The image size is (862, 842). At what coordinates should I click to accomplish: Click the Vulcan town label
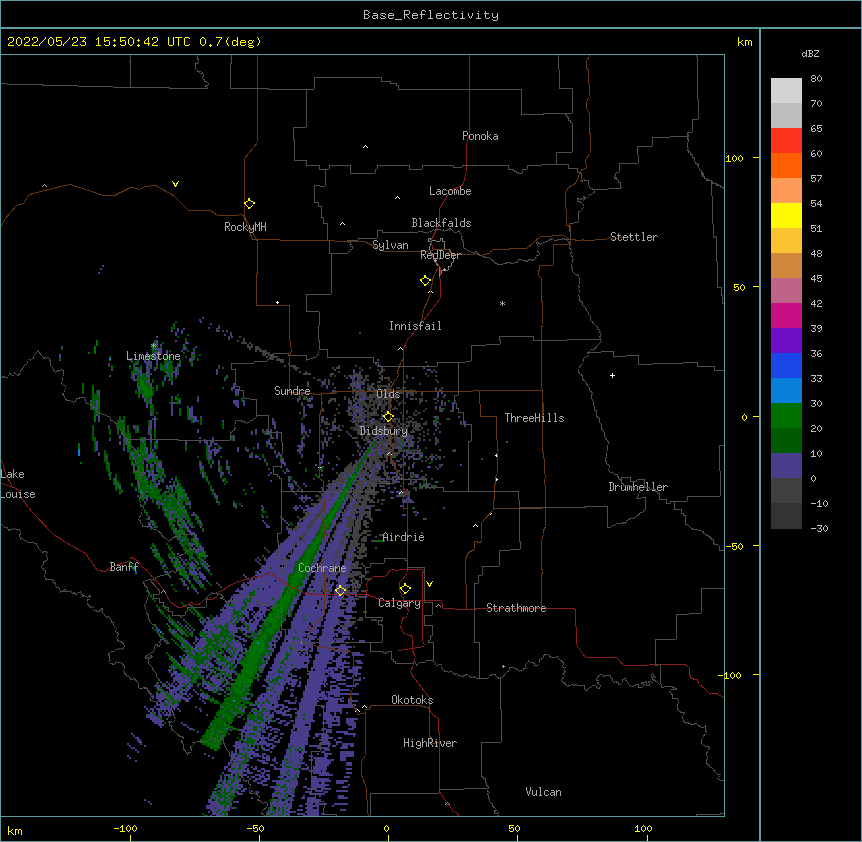pos(543,792)
